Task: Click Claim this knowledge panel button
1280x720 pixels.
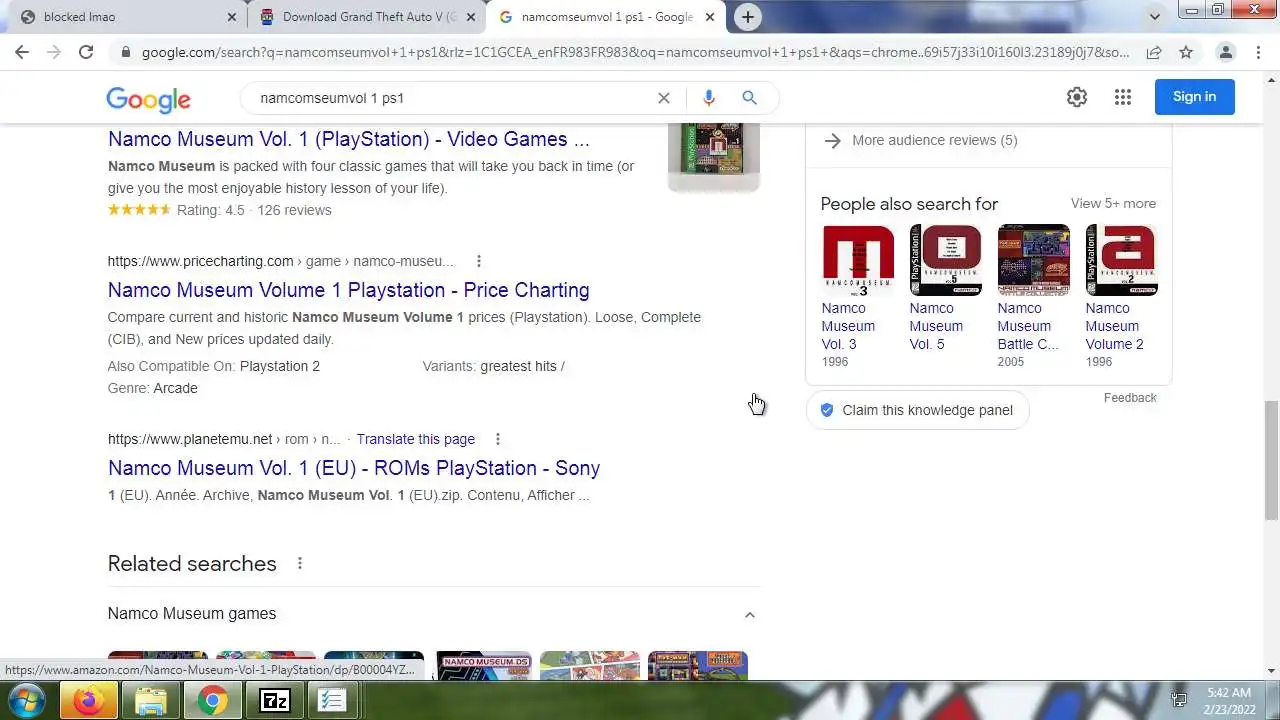Action: (917, 410)
